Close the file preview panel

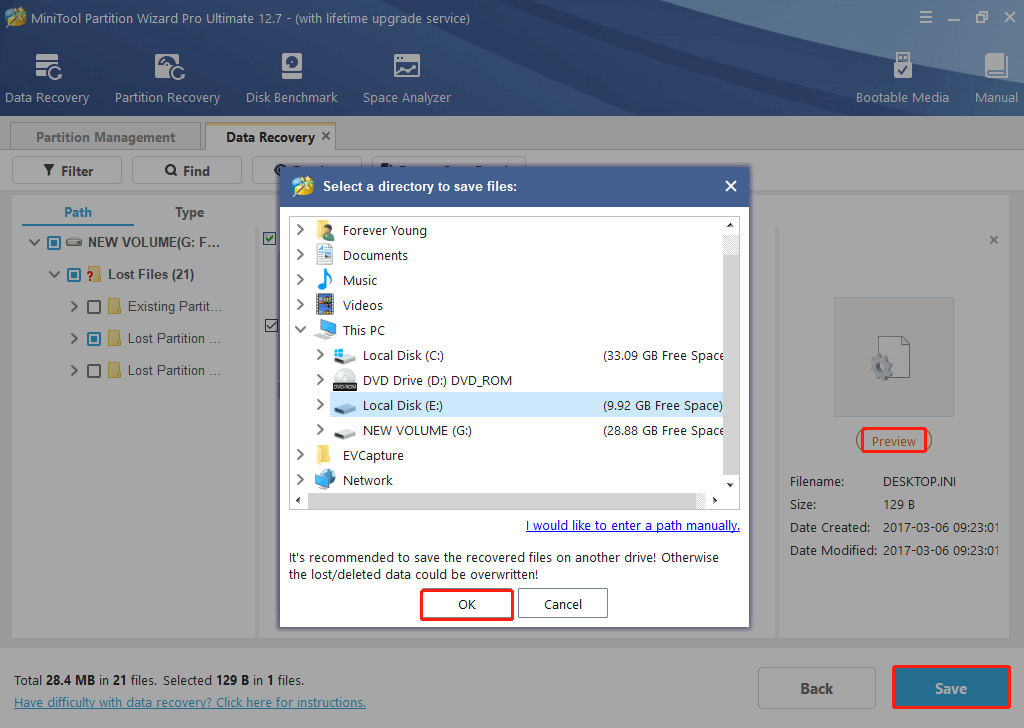click(993, 240)
